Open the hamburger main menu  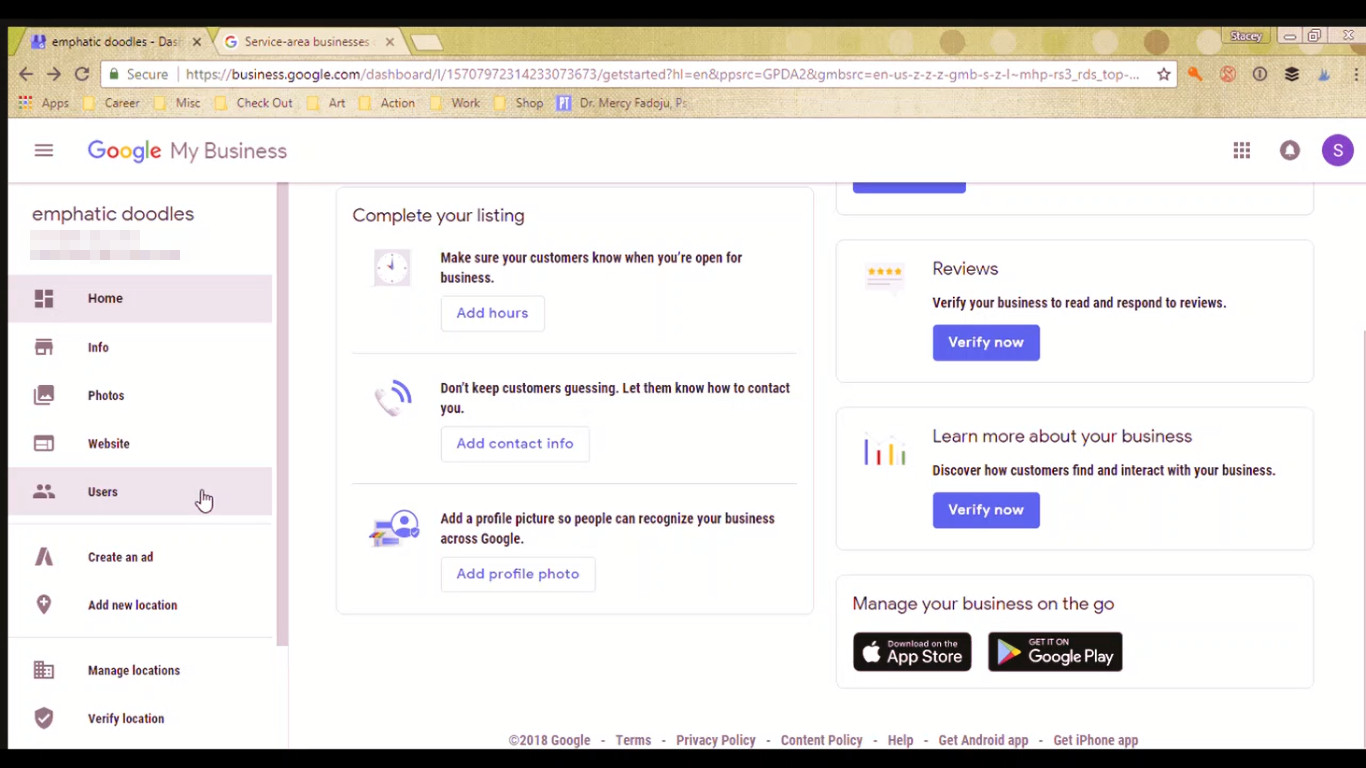tap(43, 151)
